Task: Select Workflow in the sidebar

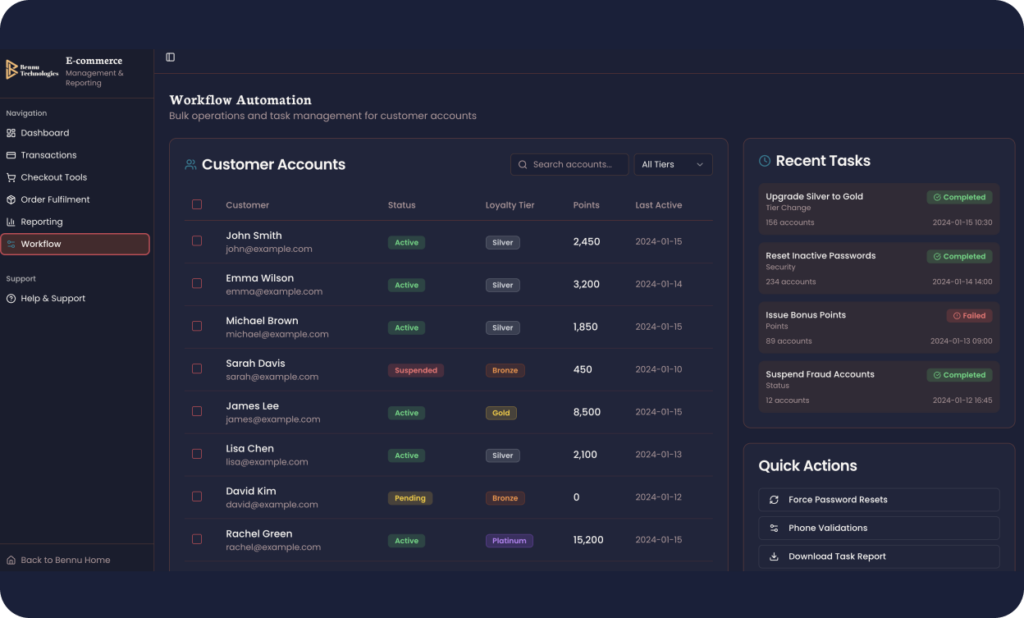Action: pos(75,244)
